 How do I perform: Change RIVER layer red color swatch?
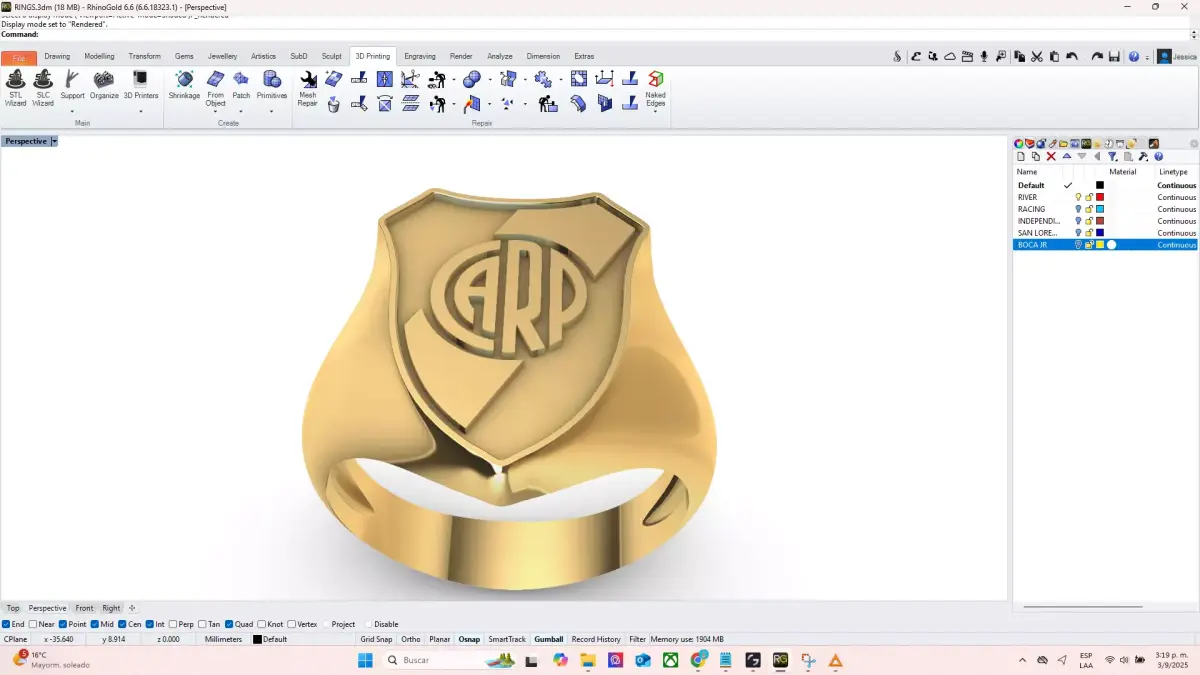tap(1100, 197)
